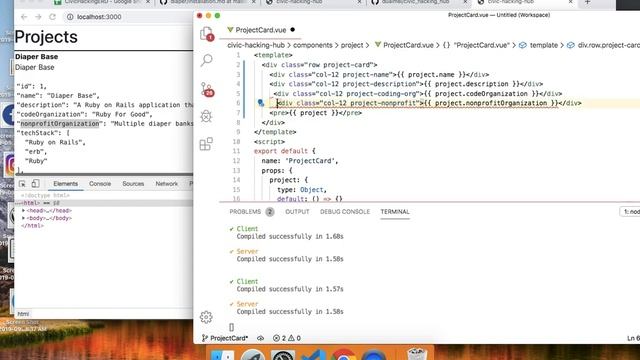This screenshot has height=360, width=640.
Task: Open the DEBUG CONSOLE panel tab
Action: pyautogui.click(x=345, y=211)
